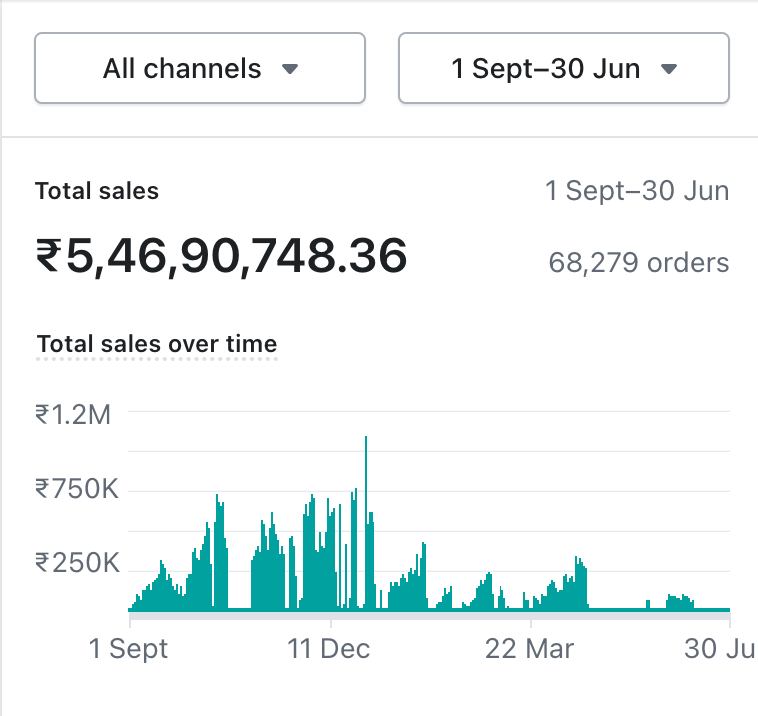The width and height of the screenshot is (758, 716).
Task: Click the ₹5,46,90,748.36 total sales amount
Action: [x=221, y=257]
